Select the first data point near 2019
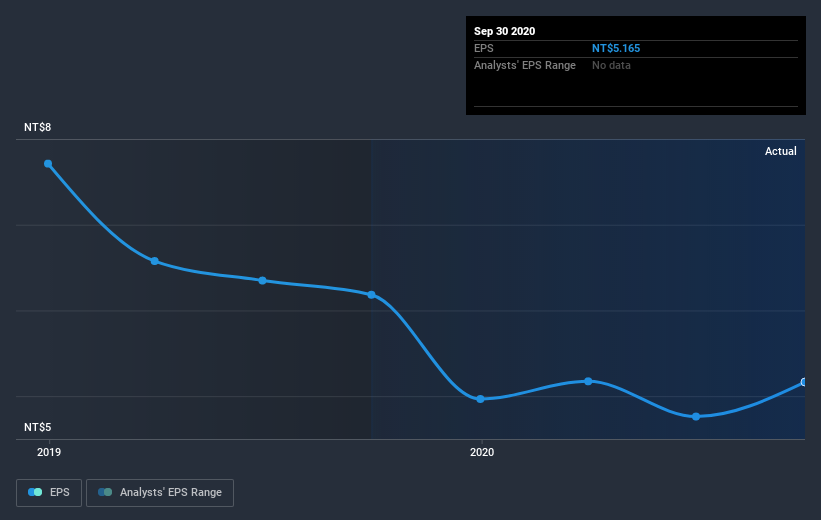Viewport: 821px width, 520px height. pos(48,164)
